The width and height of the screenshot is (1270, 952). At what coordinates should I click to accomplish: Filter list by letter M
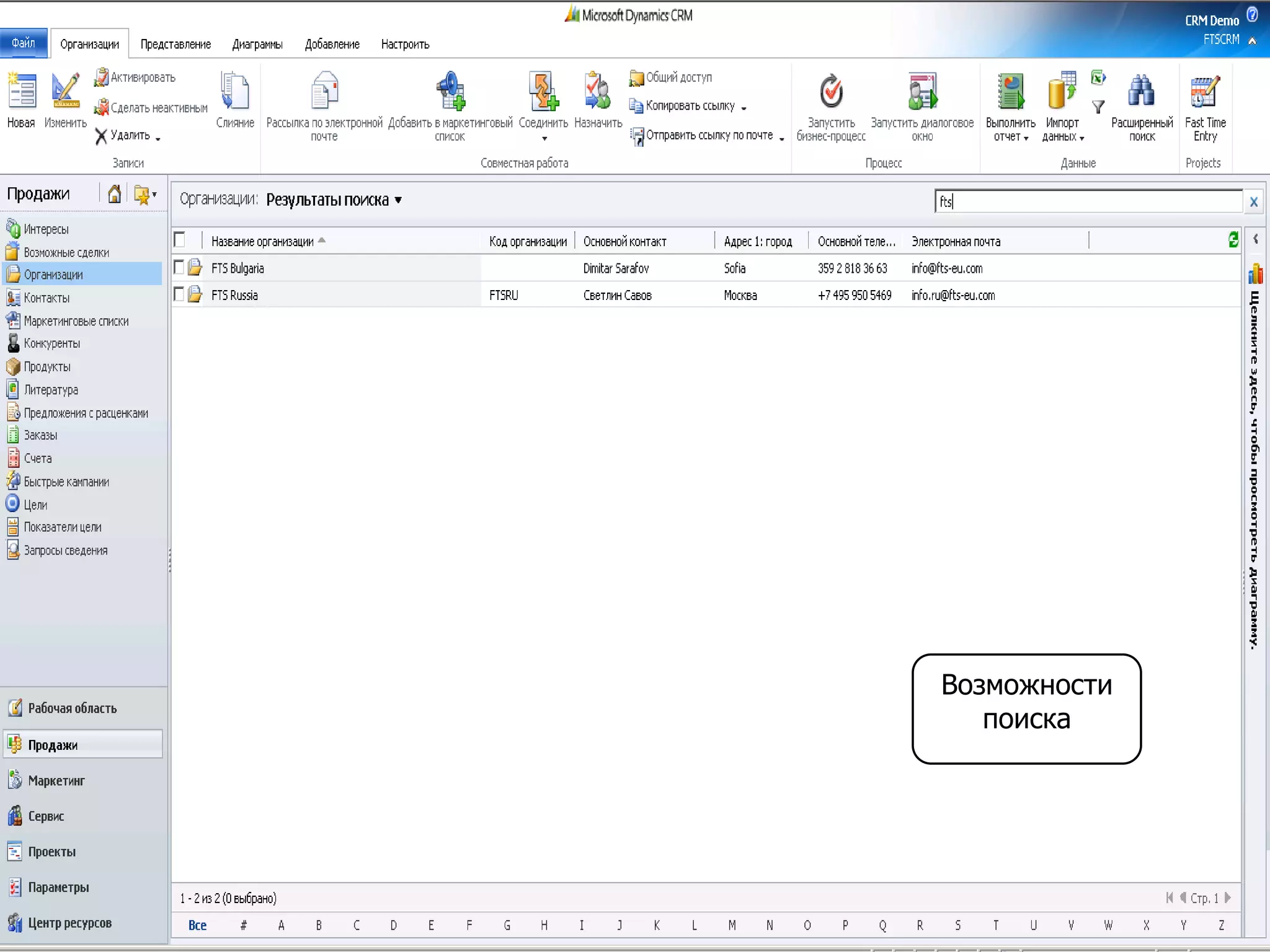(732, 925)
